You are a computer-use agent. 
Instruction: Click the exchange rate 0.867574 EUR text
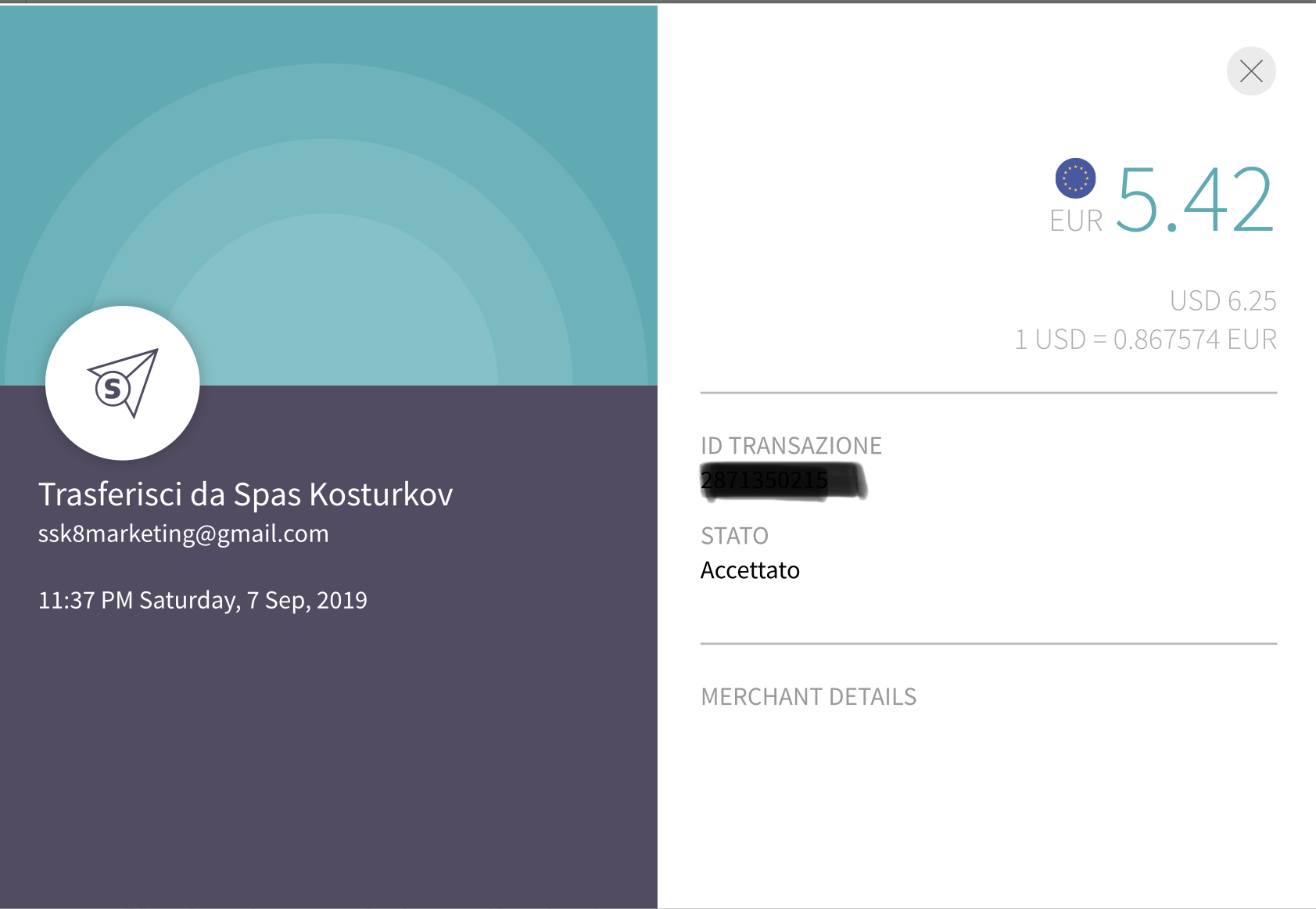point(1146,340)
